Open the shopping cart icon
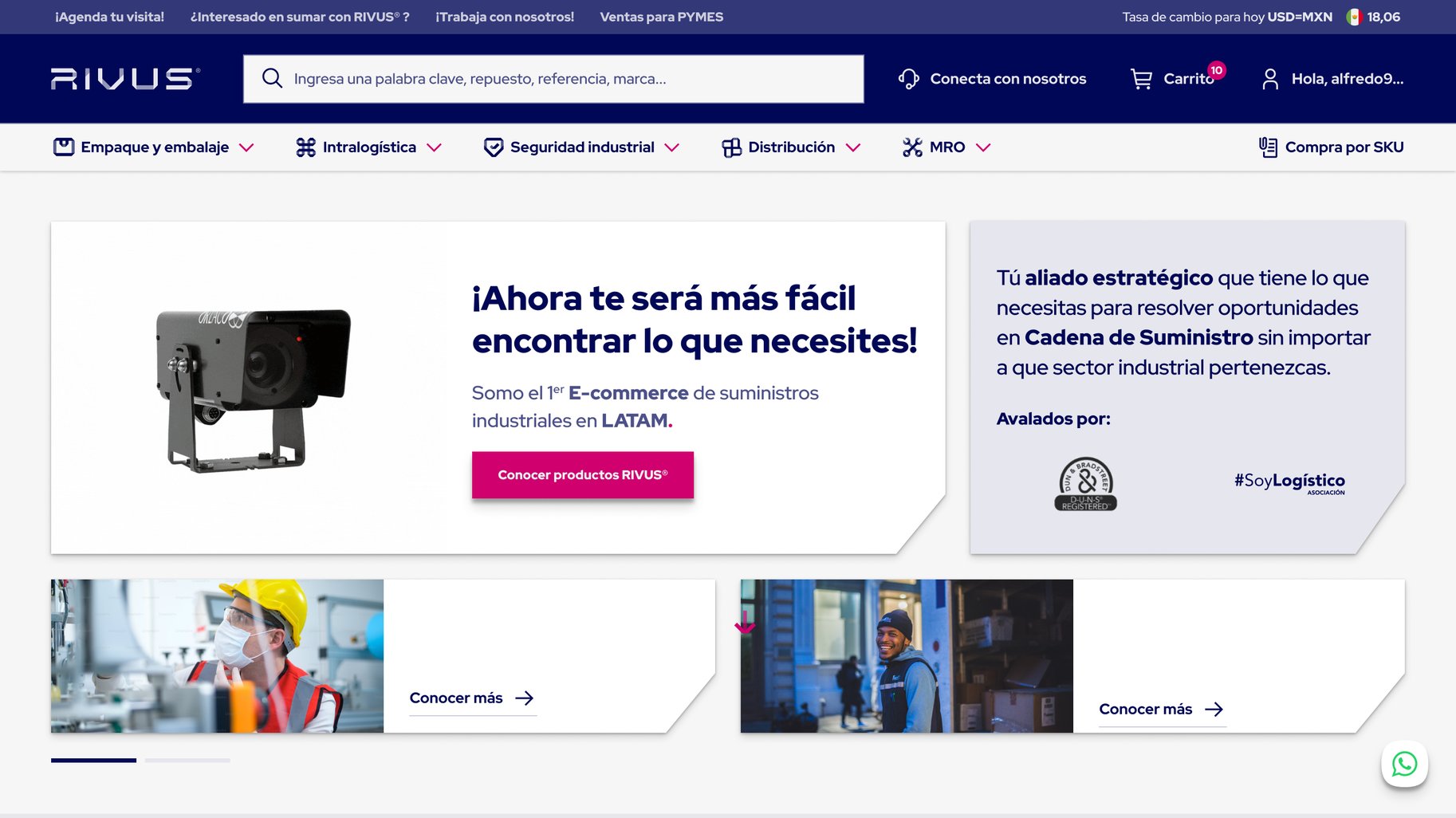Image resolution: width=1456 pixels, height=818 pixels. point(1141,79)
